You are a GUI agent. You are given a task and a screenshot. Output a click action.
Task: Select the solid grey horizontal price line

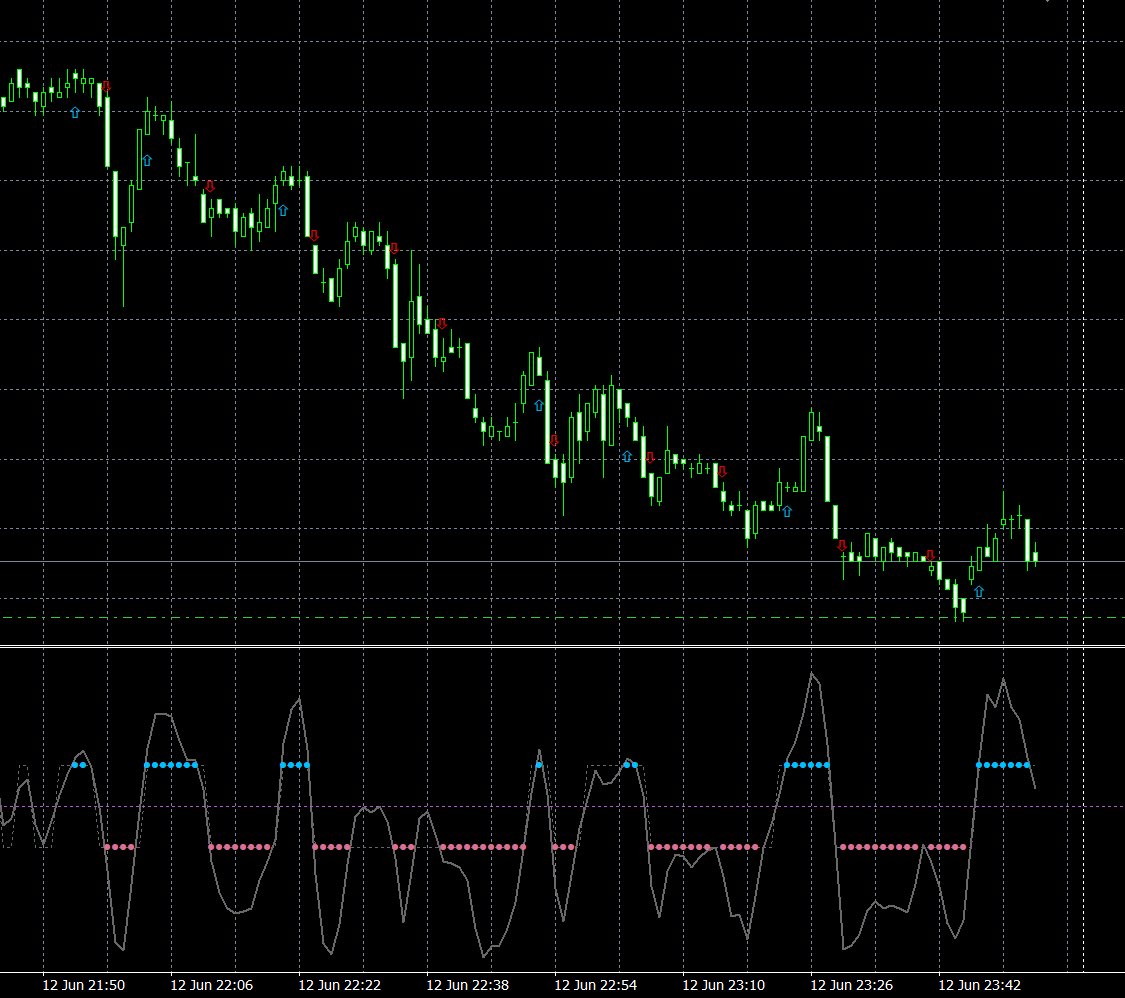[562, 562]
